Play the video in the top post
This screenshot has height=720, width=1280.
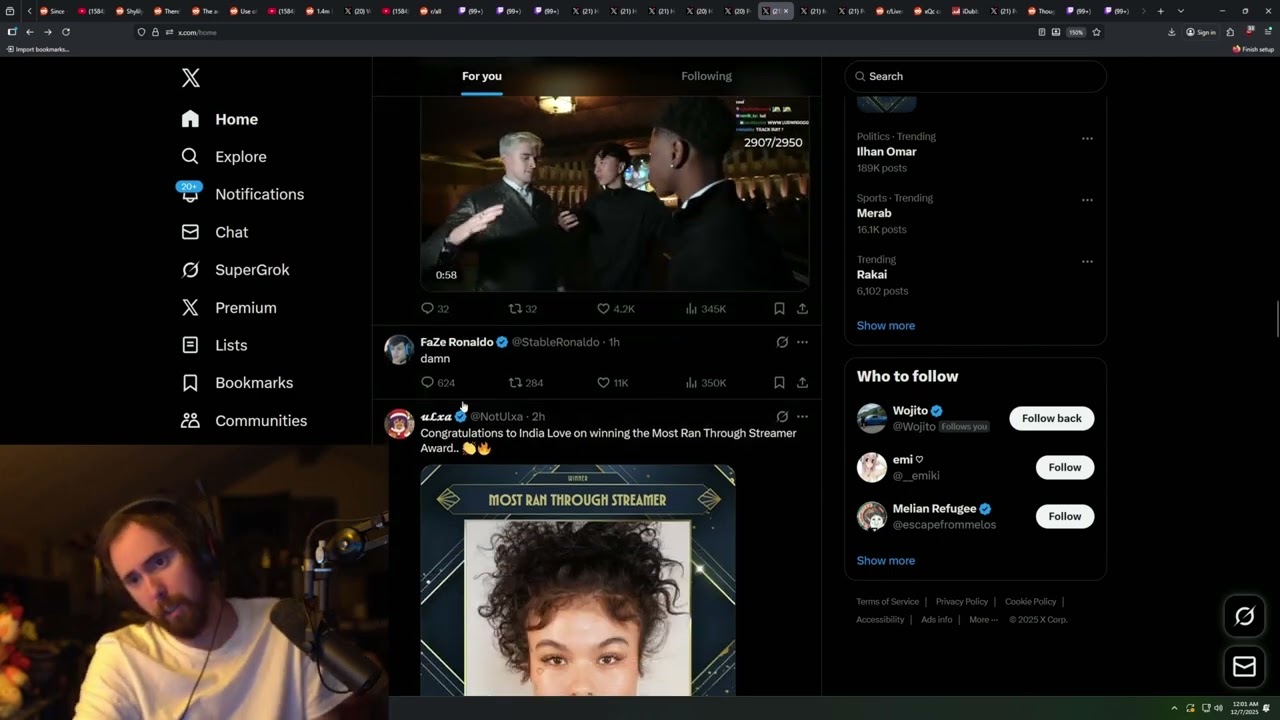pos(614,193)
